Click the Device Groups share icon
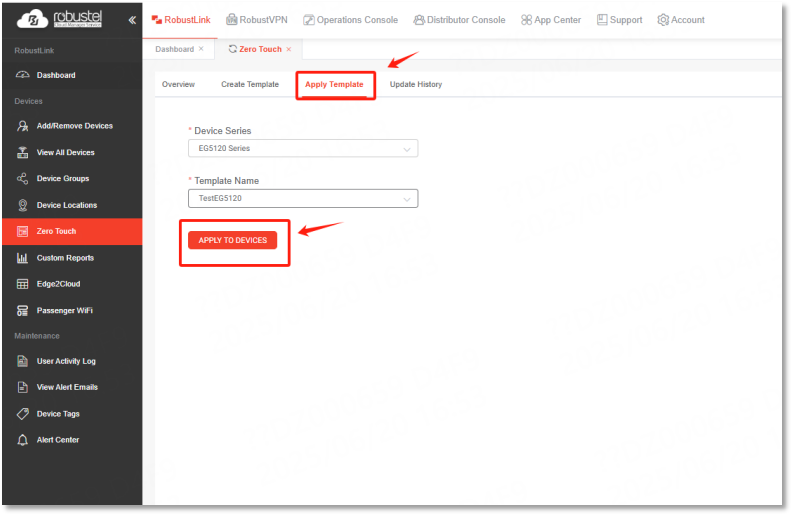This screenshot has height=514, width=792. coord(23,178)
